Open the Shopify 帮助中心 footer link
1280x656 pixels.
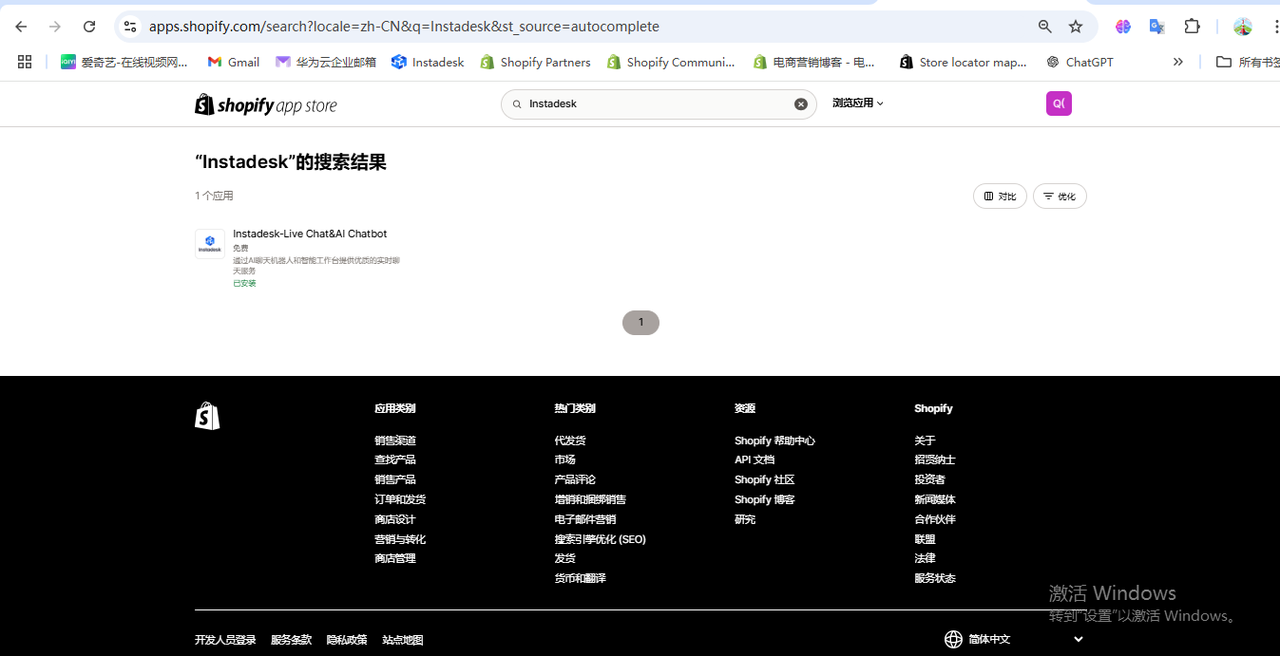pos(774,441)
